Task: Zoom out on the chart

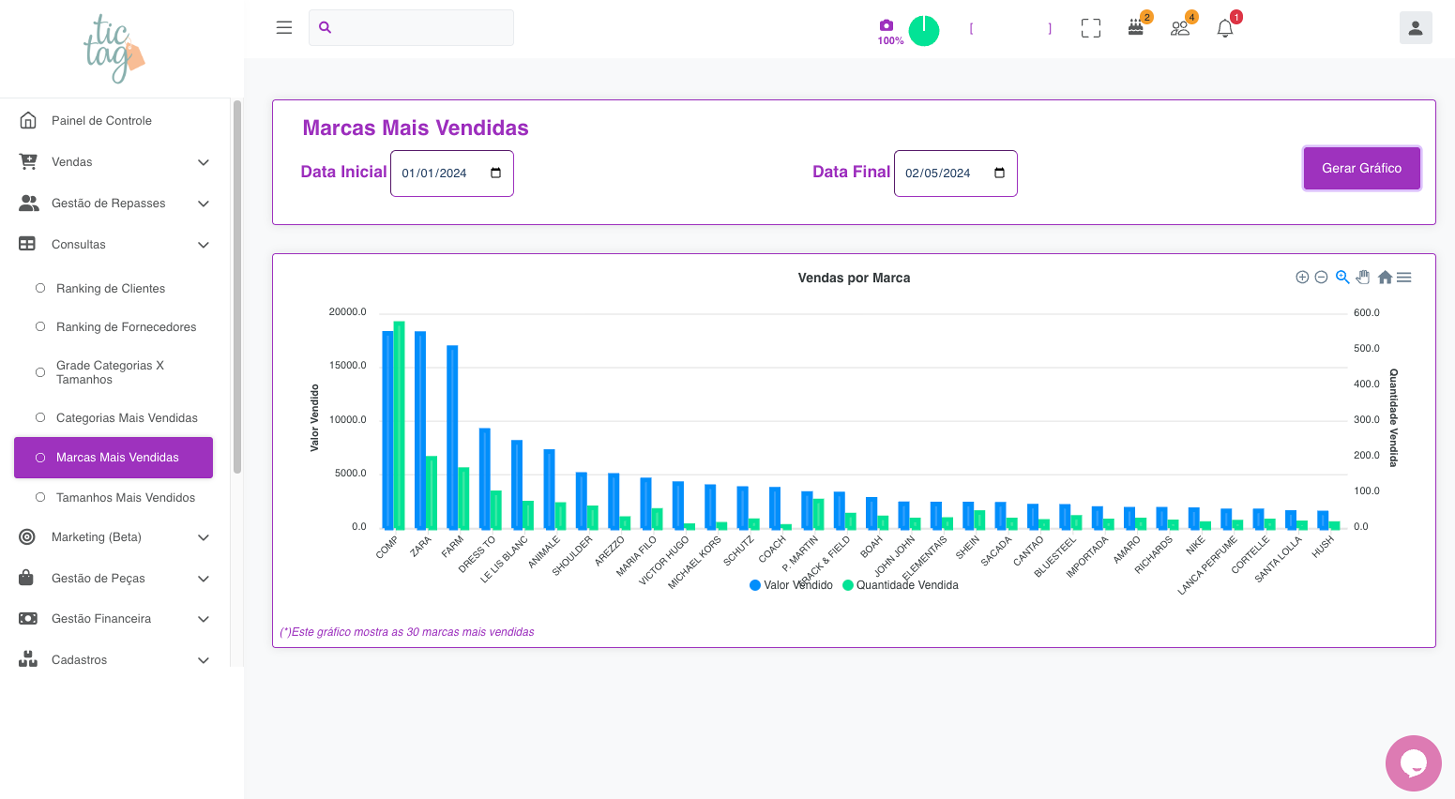Action: point(1321,277)
